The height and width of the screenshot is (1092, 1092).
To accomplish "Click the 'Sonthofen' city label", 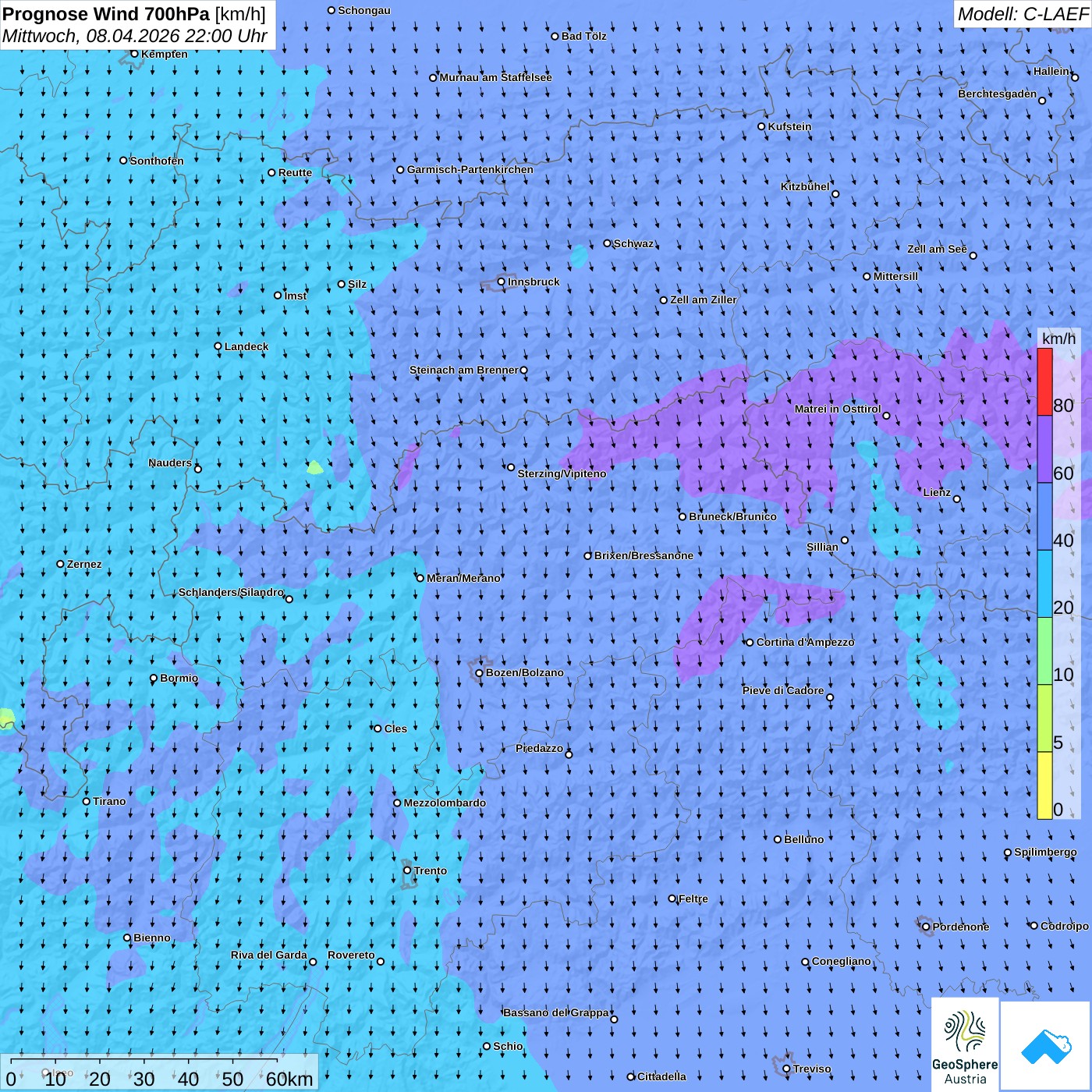I will point(157,161).
